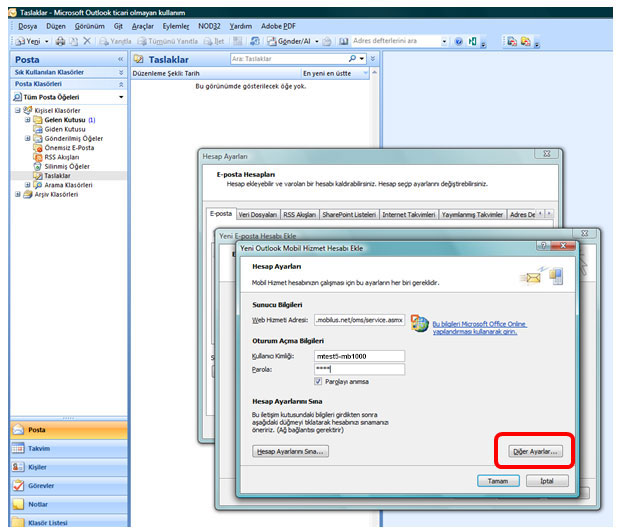Click the first Adobe PDF toolbar icon

[x=512, y=41]
